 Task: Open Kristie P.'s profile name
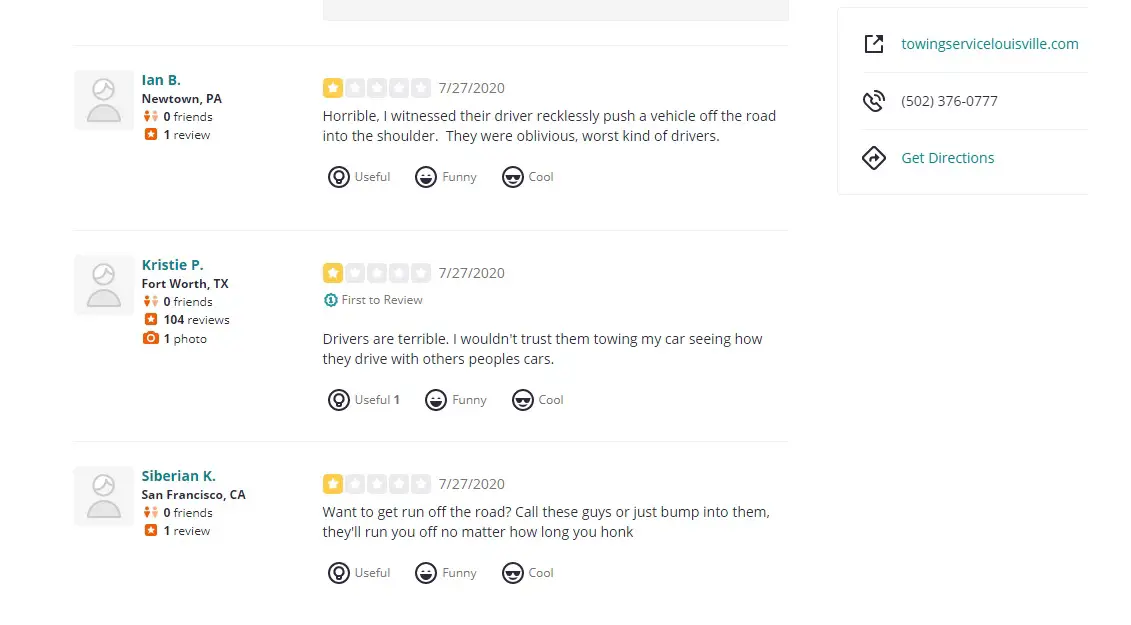172,265
